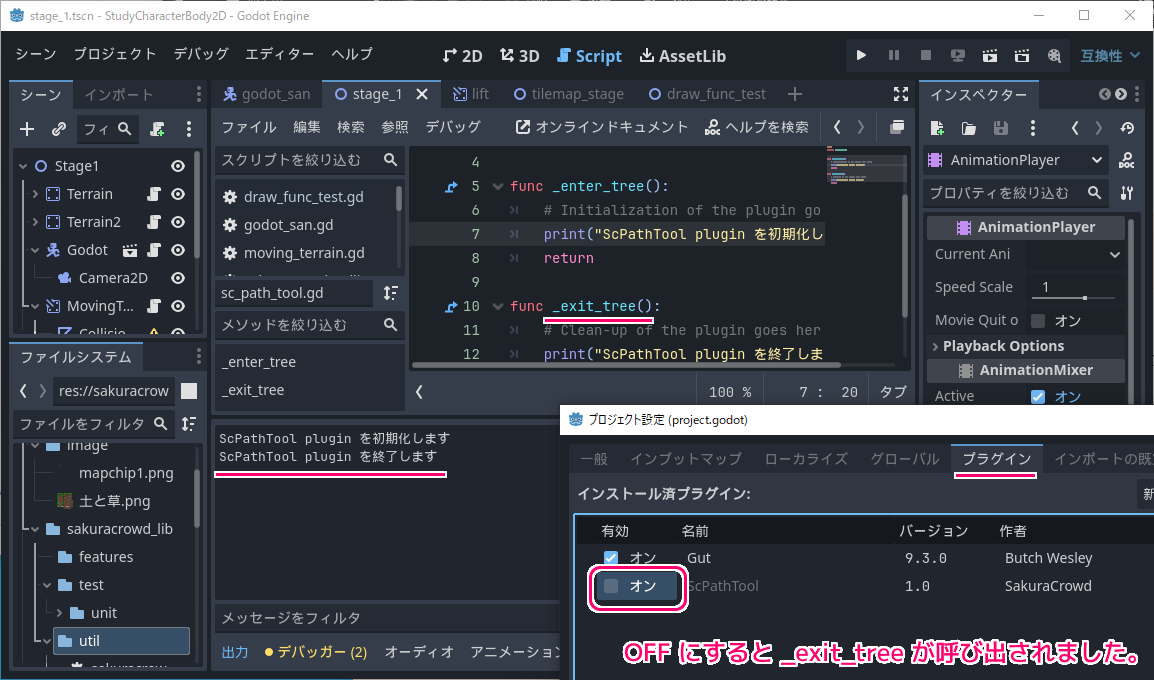Collapse the Stage1 tree node
The width and height of the screenshot is (1154, 680).
pos(23,166)
